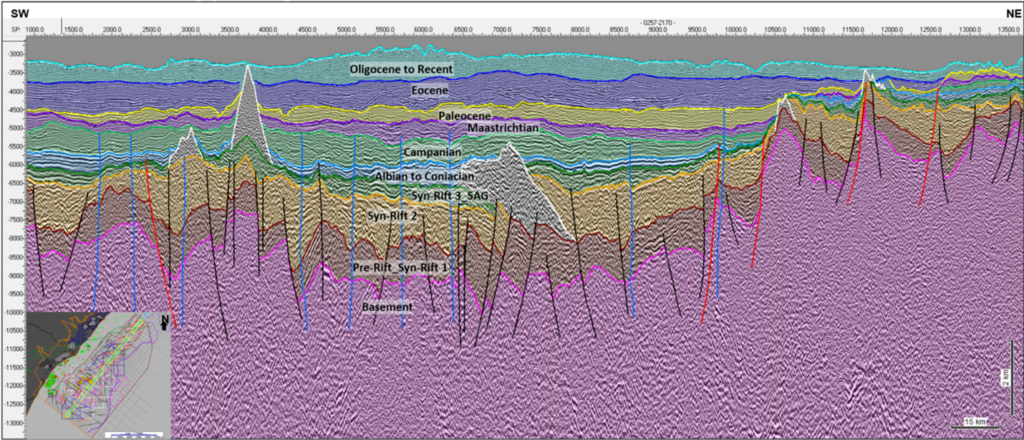The height and width of the screenshot is (440, 1024).
Task: Click the inset location map thumbnail
Action: click(x=99, y=375)
